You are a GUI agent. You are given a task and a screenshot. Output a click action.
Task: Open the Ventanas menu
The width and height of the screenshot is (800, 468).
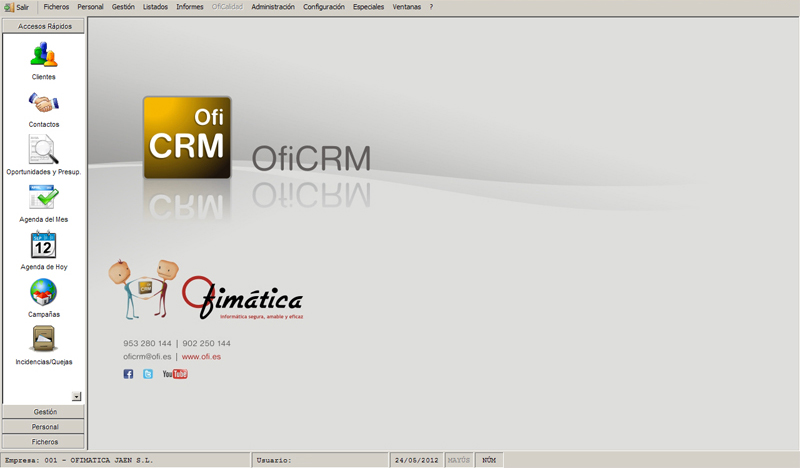(x=407, y=7)
